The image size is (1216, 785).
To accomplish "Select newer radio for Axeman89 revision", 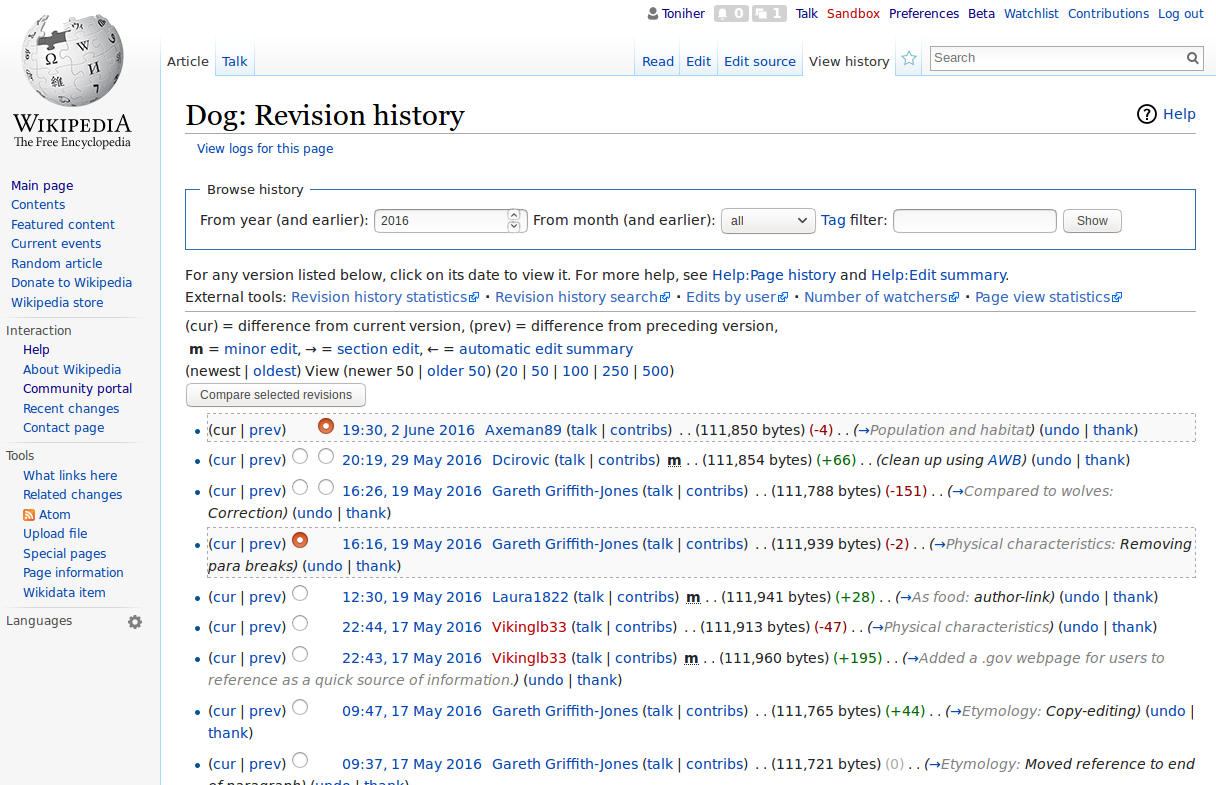I will pyautogui.click(x=326, y=426).
